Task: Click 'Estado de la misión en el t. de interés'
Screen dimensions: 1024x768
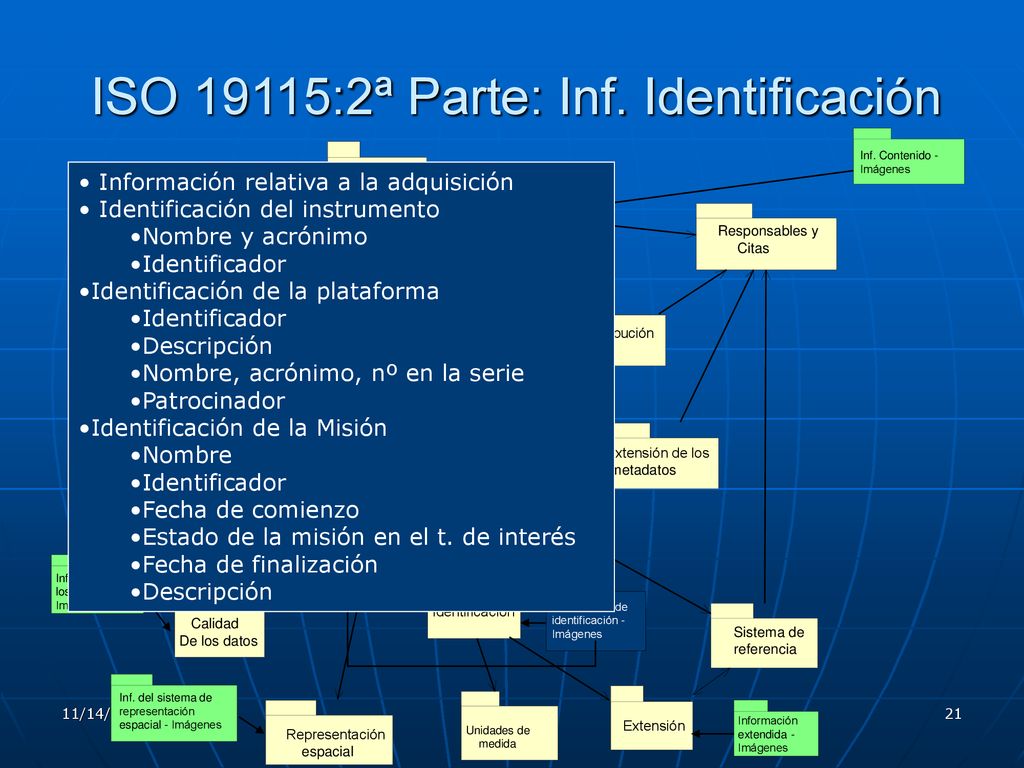Action: (x=359, y=537)
